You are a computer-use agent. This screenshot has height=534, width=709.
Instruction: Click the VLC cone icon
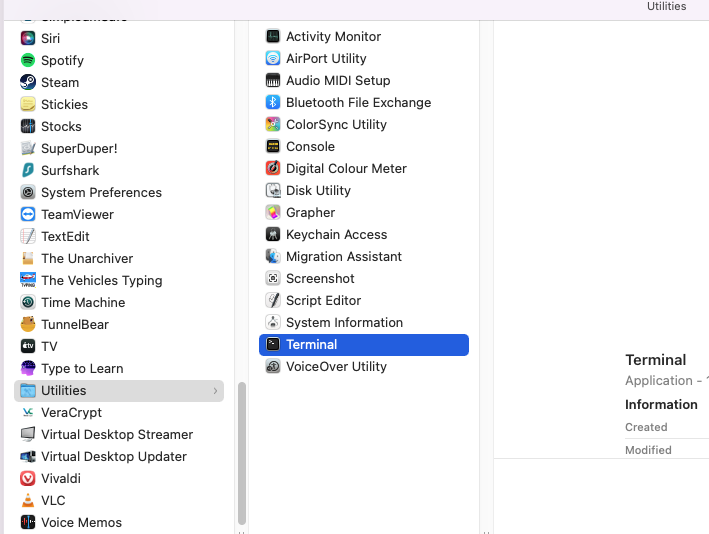click(28, 500)
